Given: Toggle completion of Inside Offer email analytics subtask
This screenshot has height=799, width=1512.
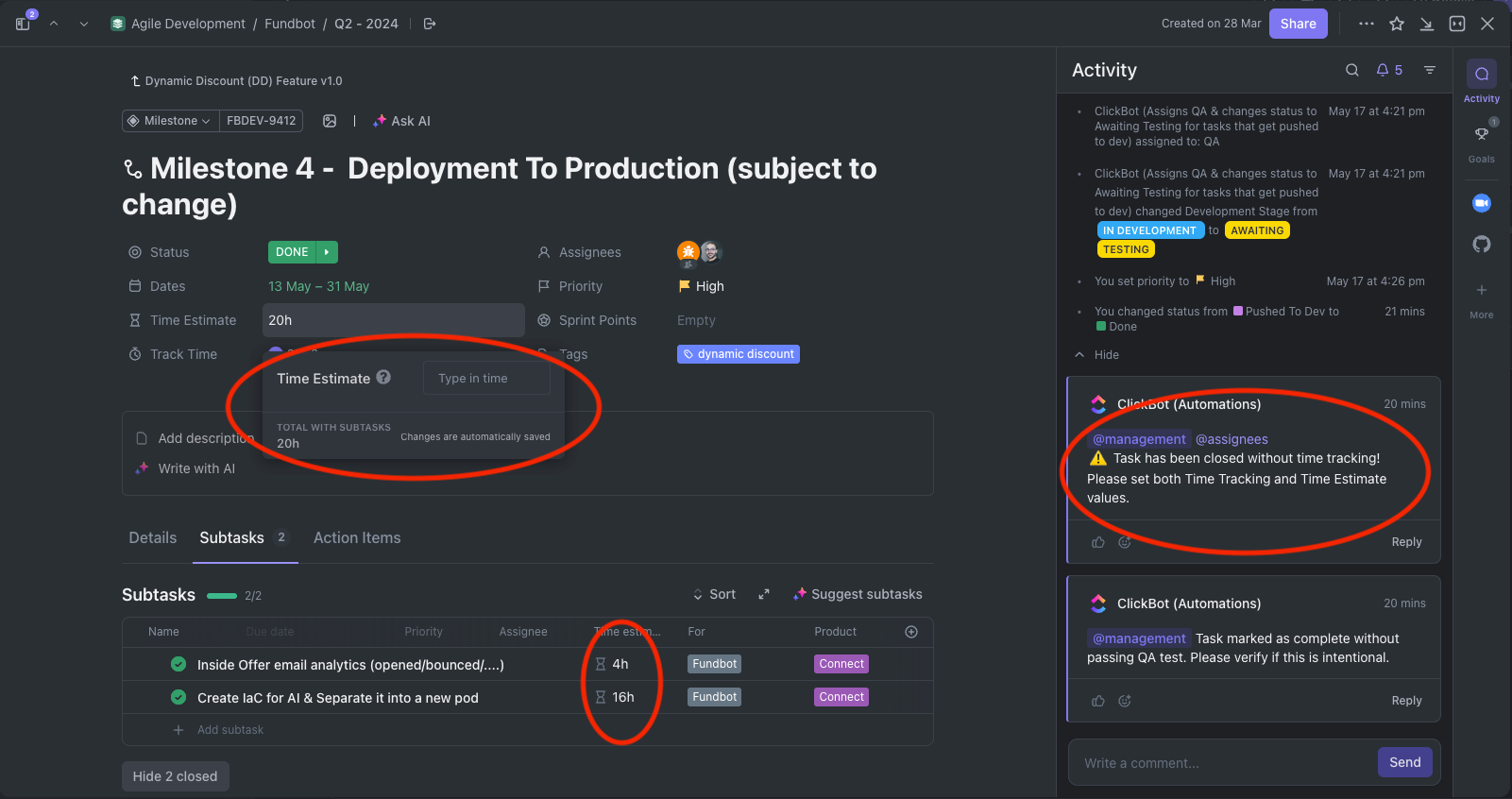Looking at the screenshot, I should 178,664.
